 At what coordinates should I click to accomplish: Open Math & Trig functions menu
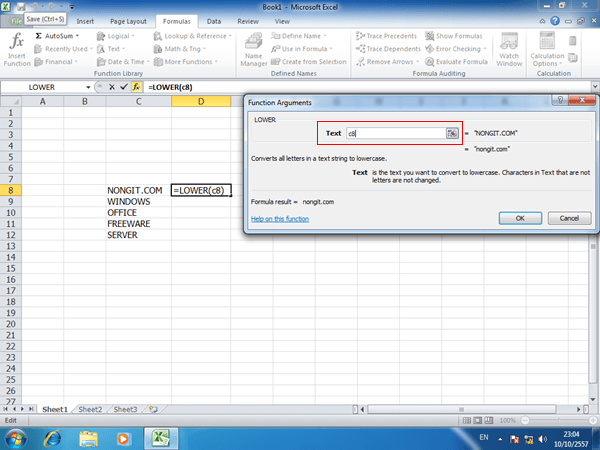tap(180, 49)
